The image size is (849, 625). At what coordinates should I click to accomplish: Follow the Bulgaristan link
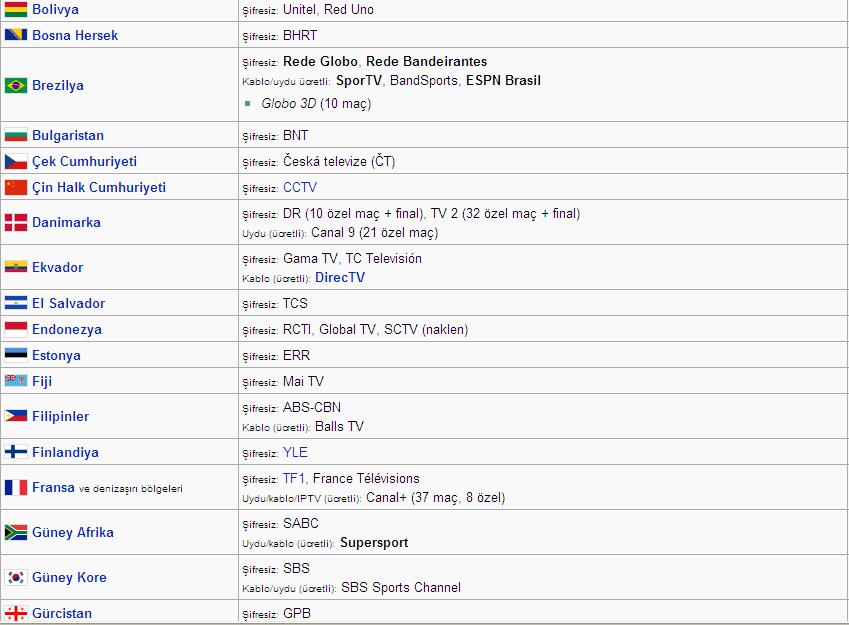[x=68, y=135]
